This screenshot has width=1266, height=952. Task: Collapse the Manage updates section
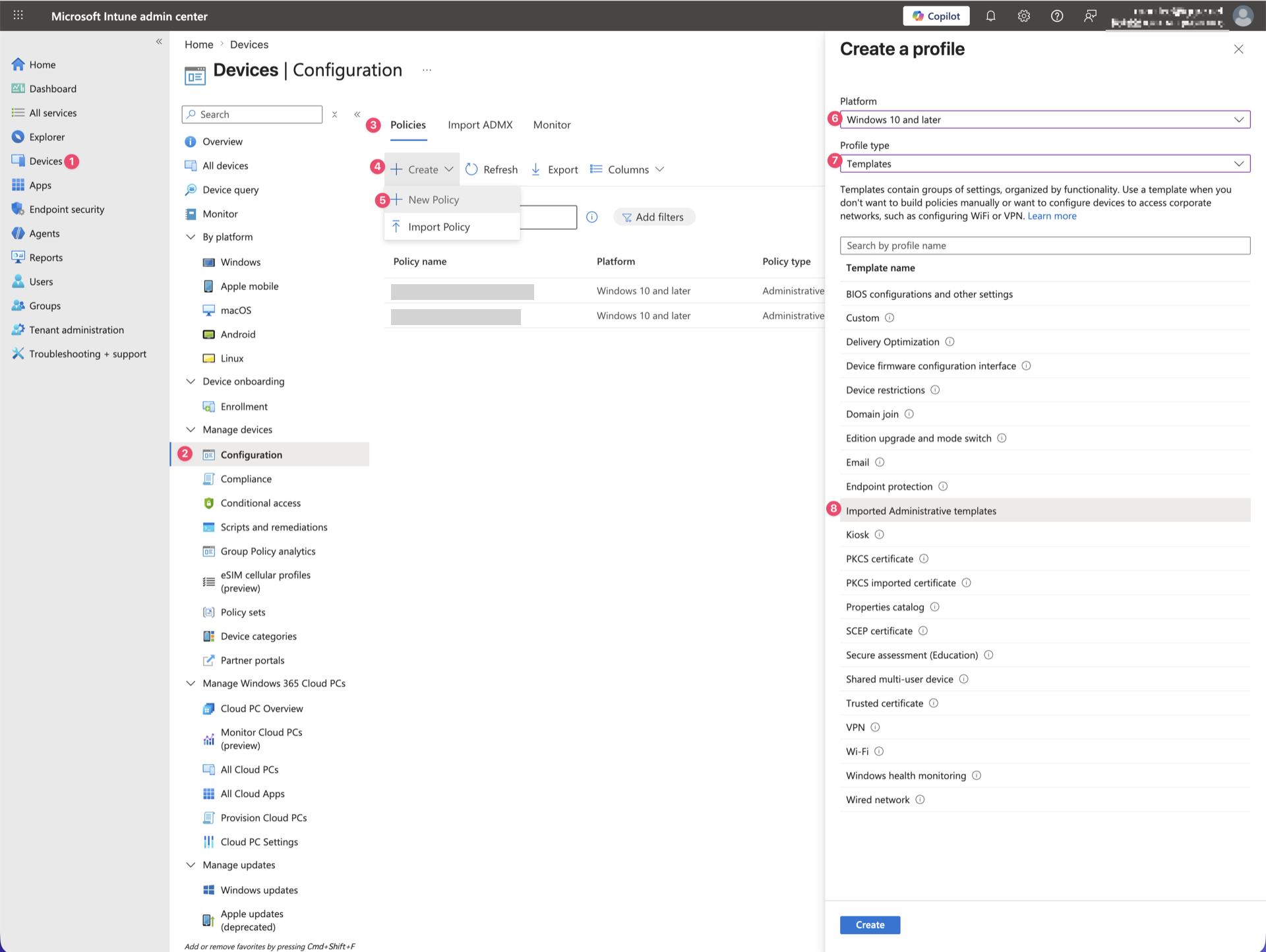[x=191, y=865]
